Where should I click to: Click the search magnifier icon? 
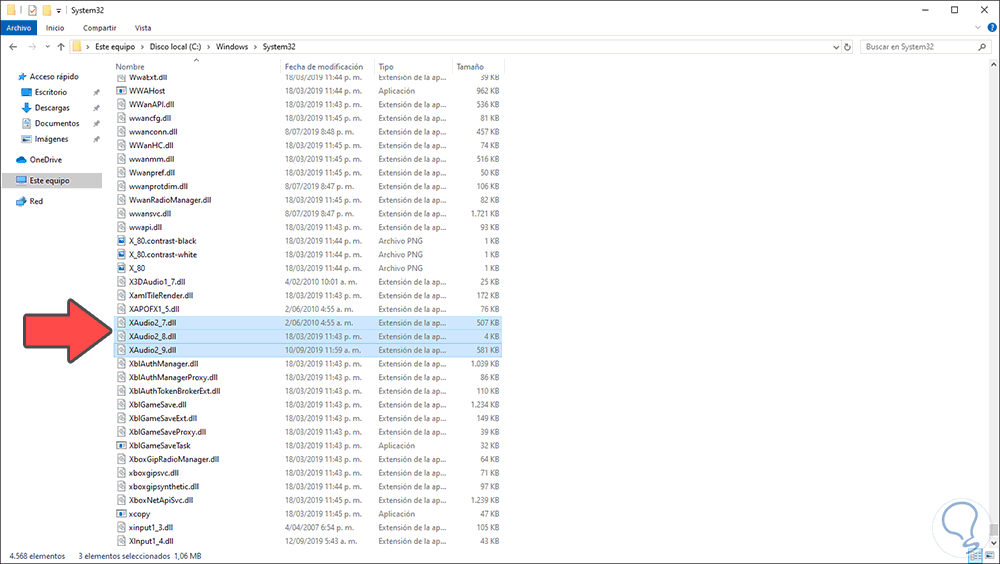[x=982, y=47]
